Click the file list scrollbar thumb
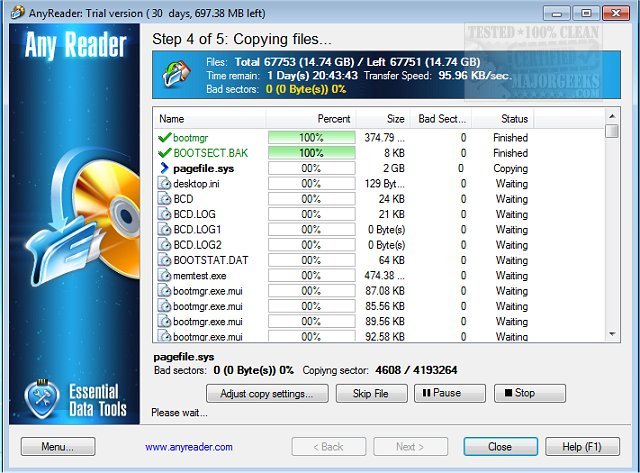The width and height of the screenshot is (640, 473). coord(612,131)
